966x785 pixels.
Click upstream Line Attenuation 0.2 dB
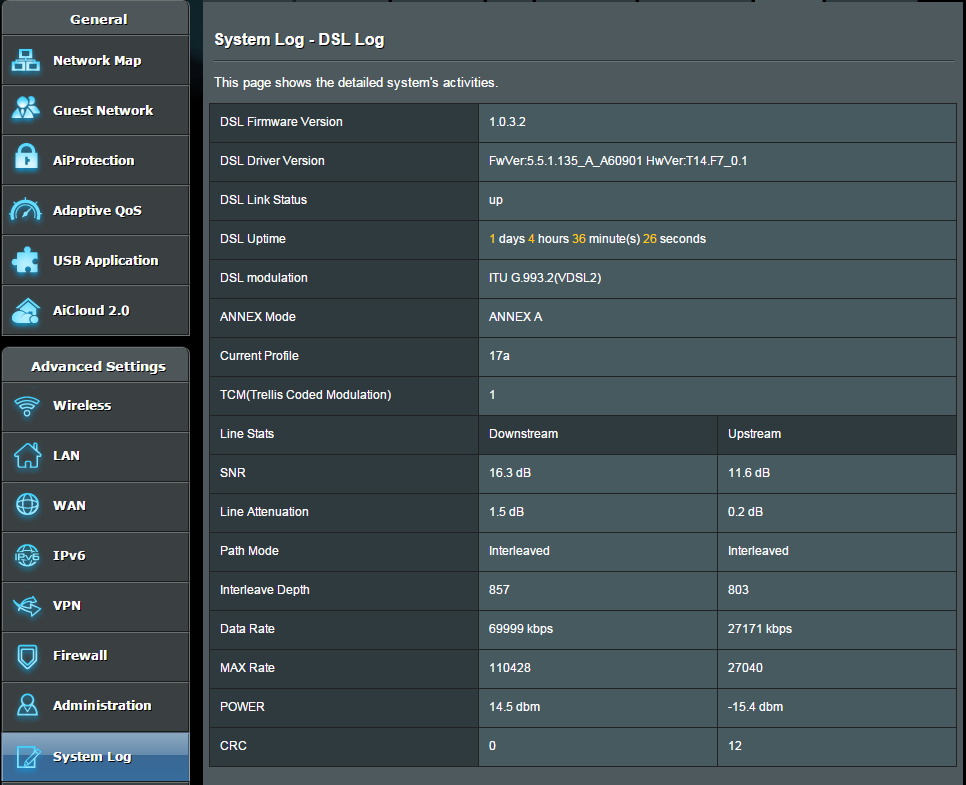[745, 512]
